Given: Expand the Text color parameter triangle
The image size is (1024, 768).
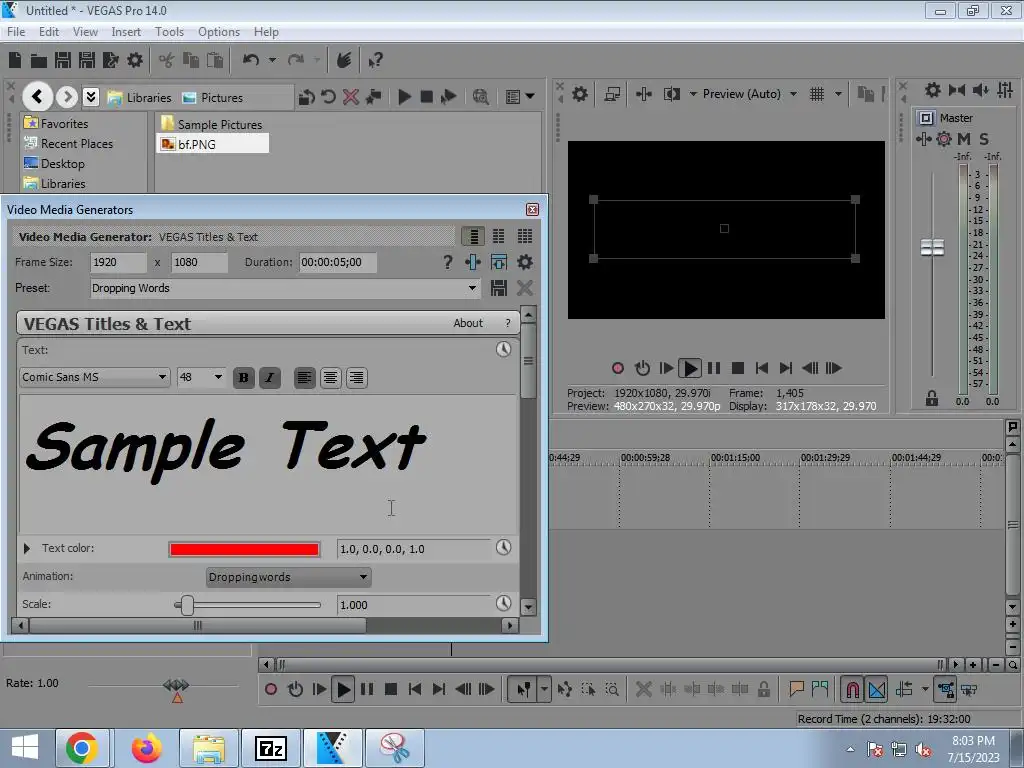Looking at the screenshot, I should 27,549.
